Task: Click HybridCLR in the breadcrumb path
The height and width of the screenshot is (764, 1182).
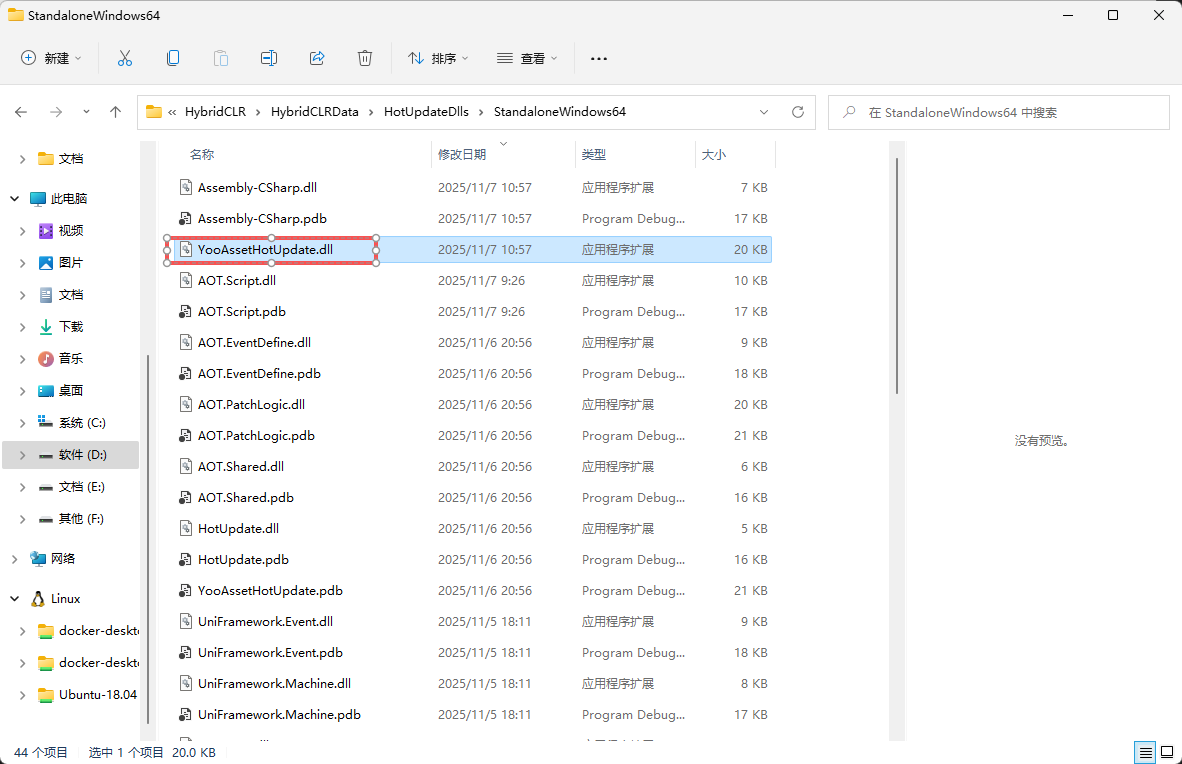Action: (x=216, y=112)
